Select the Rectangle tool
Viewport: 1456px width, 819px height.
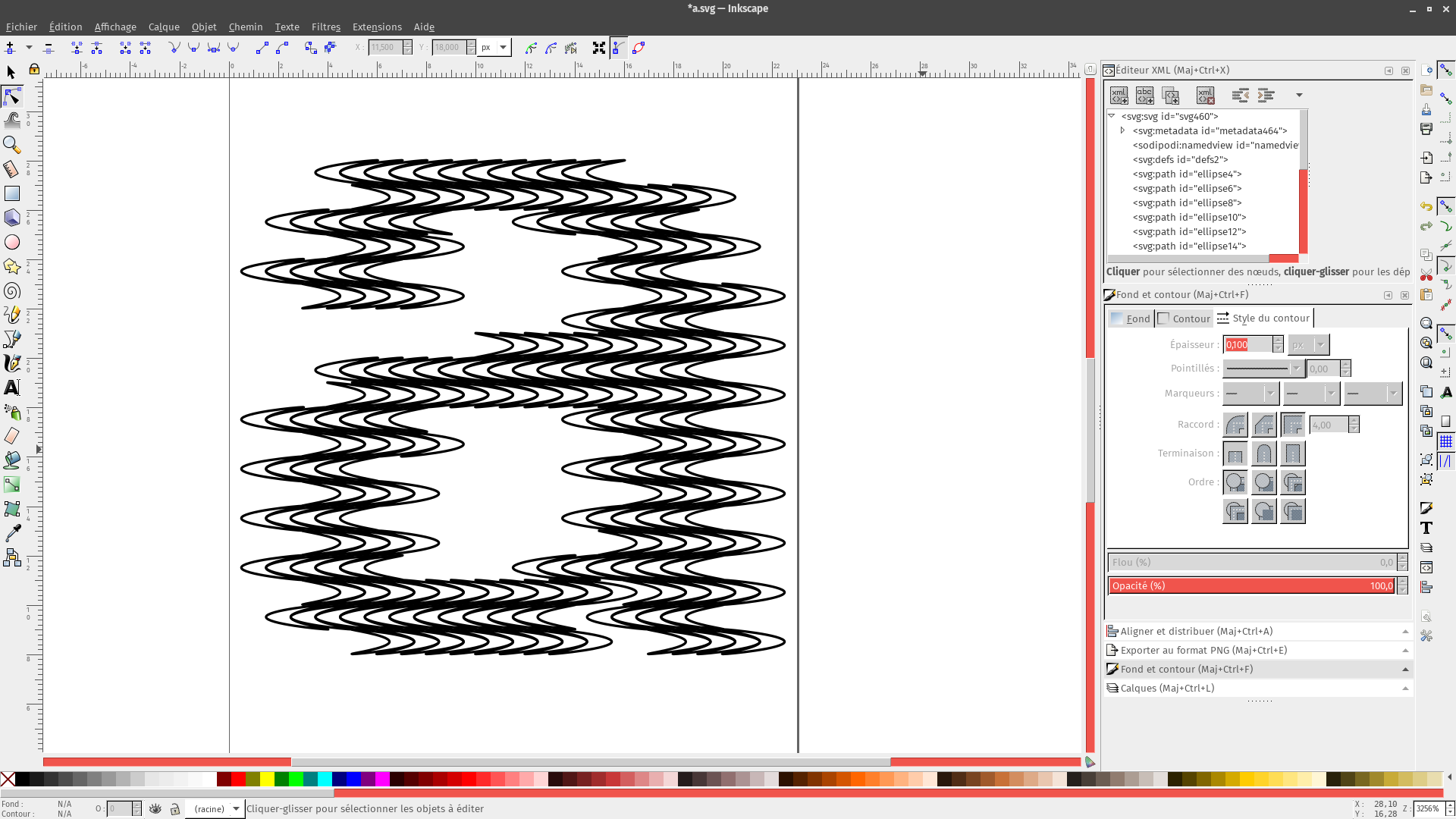[x=11, y=193]
